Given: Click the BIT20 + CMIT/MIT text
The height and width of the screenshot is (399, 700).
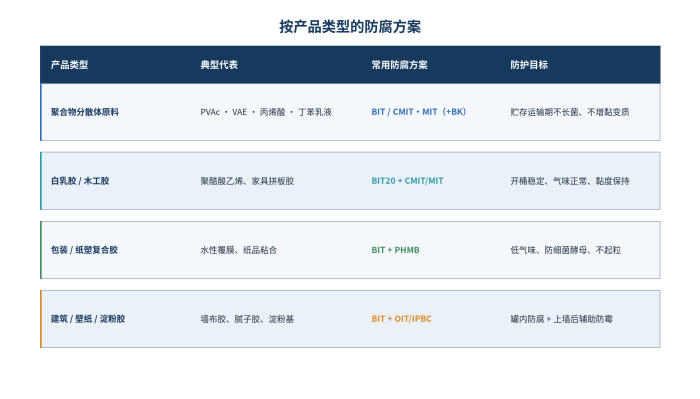Looking at the screenshot, I should (407, 181).
